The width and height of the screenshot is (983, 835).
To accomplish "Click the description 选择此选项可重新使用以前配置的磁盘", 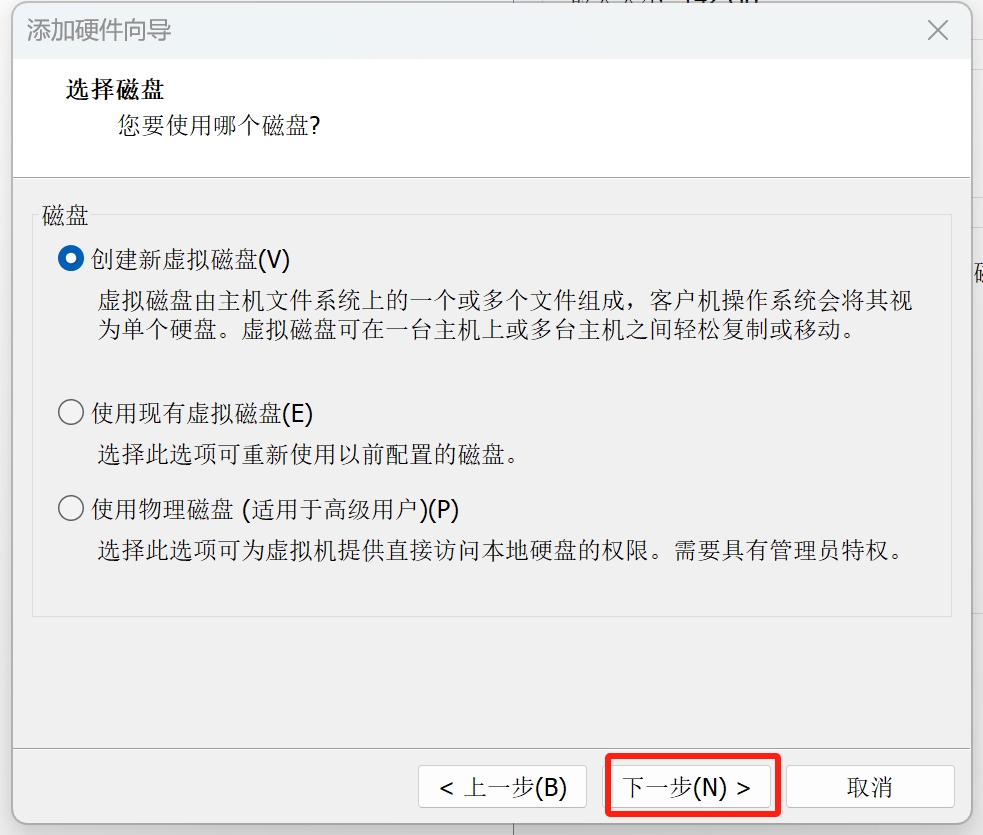I will pyautogui.click(x=308, y=454).
